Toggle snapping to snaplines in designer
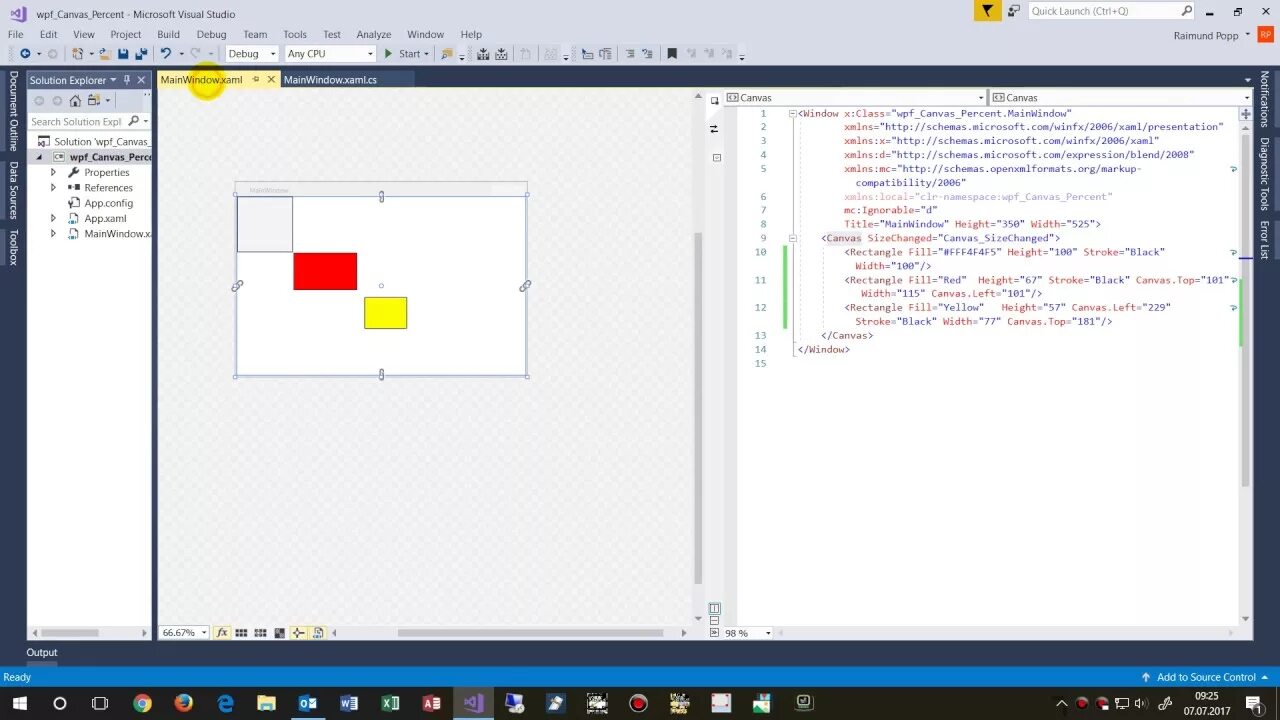The width and height of the screenshot is (1280, 720). coord(298,633)
